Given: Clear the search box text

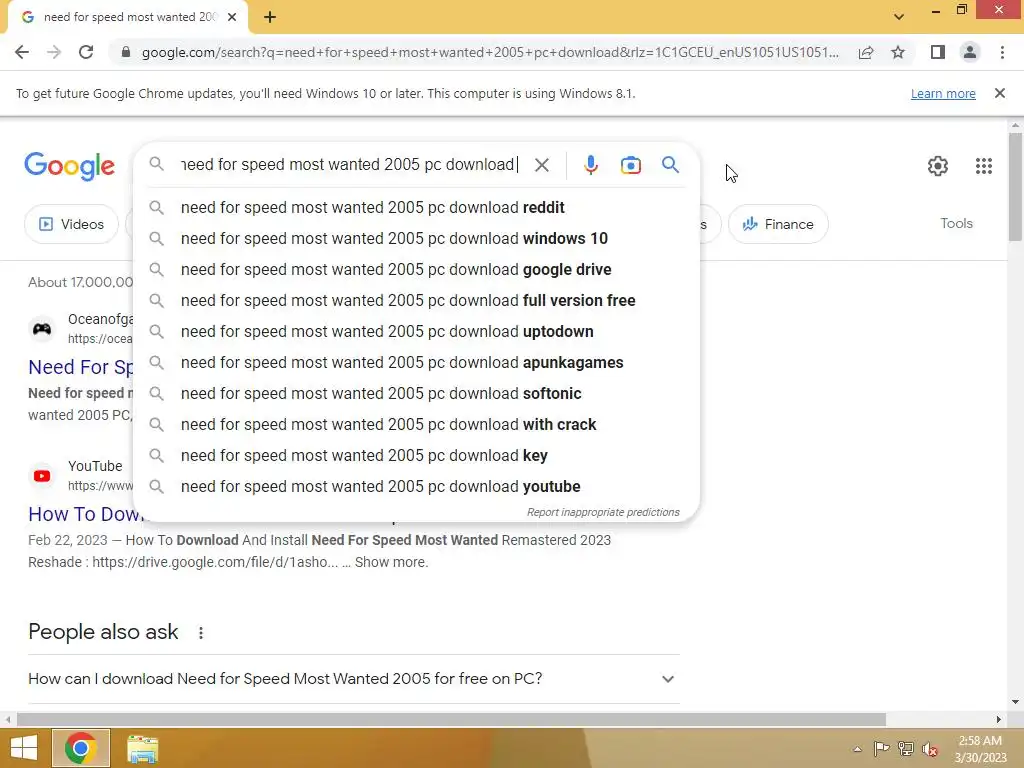Looking at the screenshot, I should point(541,165).
